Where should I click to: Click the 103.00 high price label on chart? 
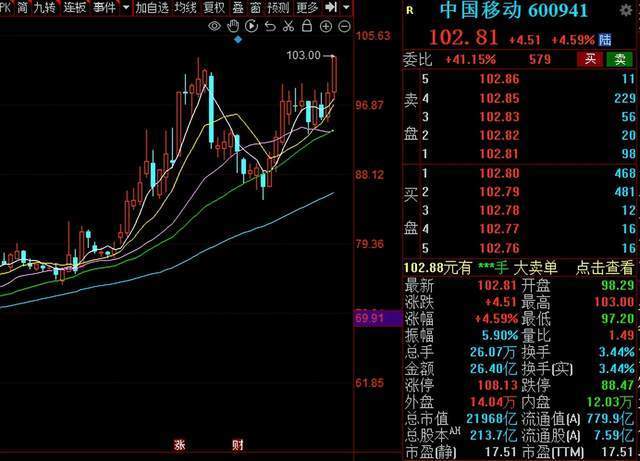(x=303, y=55)
